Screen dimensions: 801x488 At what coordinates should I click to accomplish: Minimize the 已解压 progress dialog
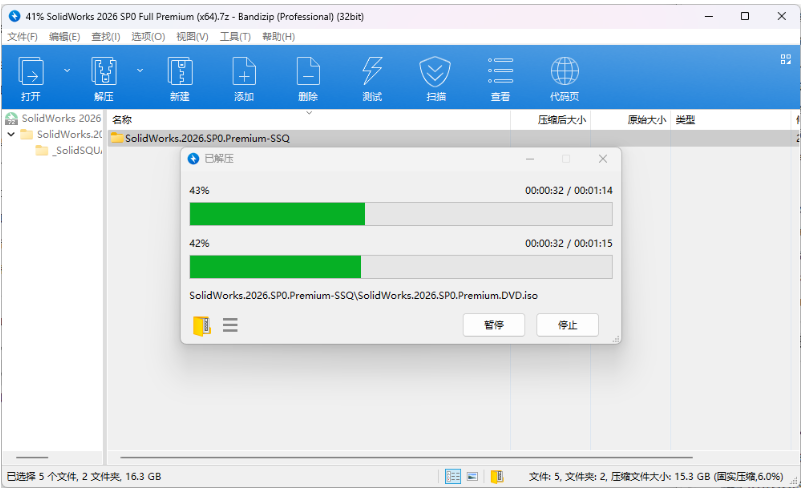click(530, 159)
